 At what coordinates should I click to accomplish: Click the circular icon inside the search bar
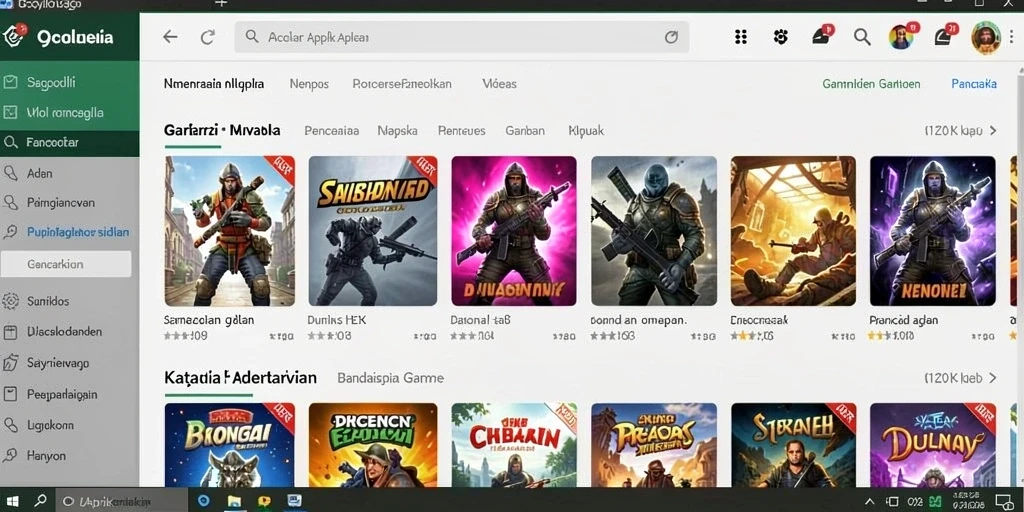pos(671,37)
